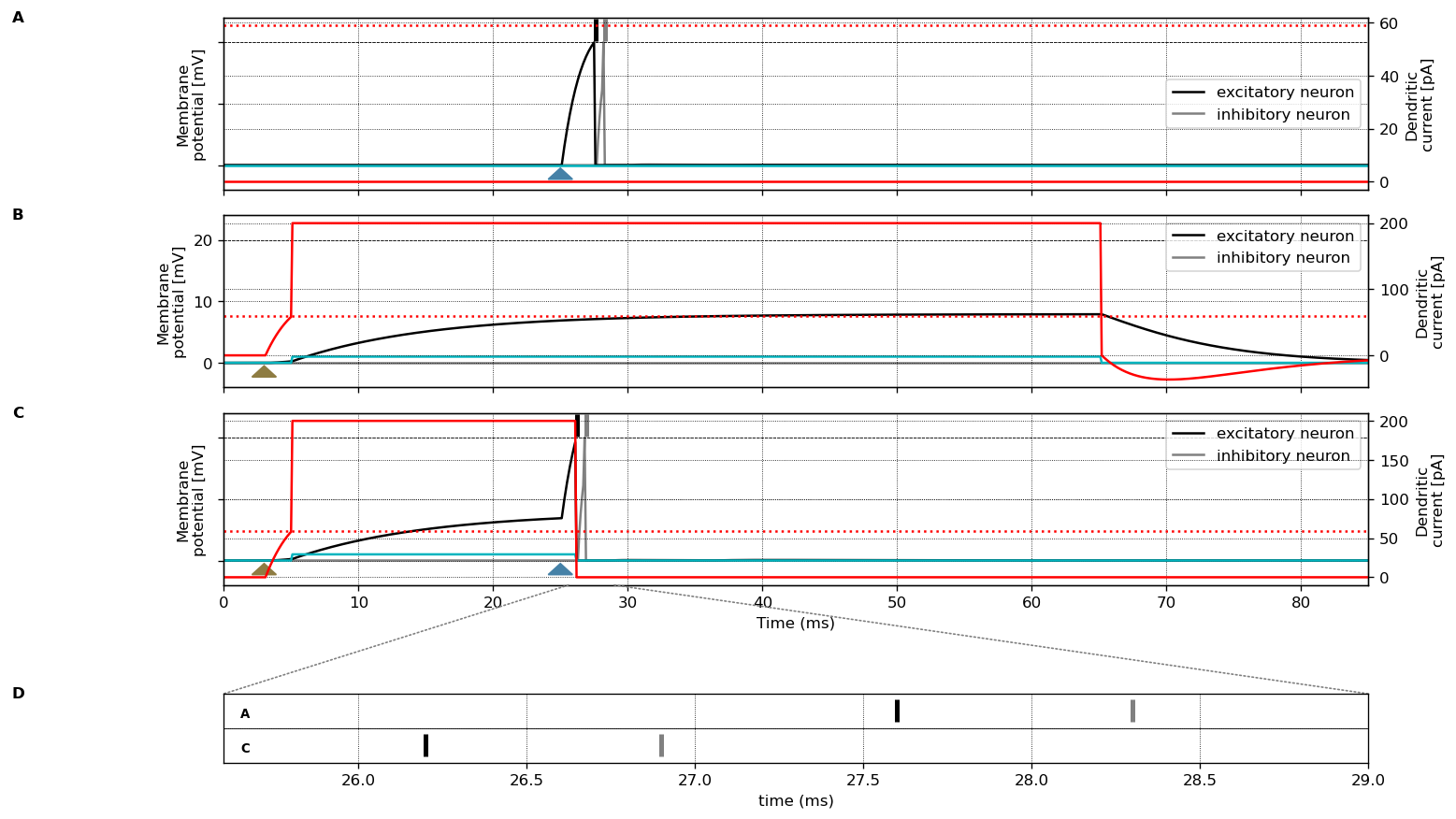Click the tick label 27.5 in panel D
Screen dimensions: 1456x819
[x=863, y=781]
